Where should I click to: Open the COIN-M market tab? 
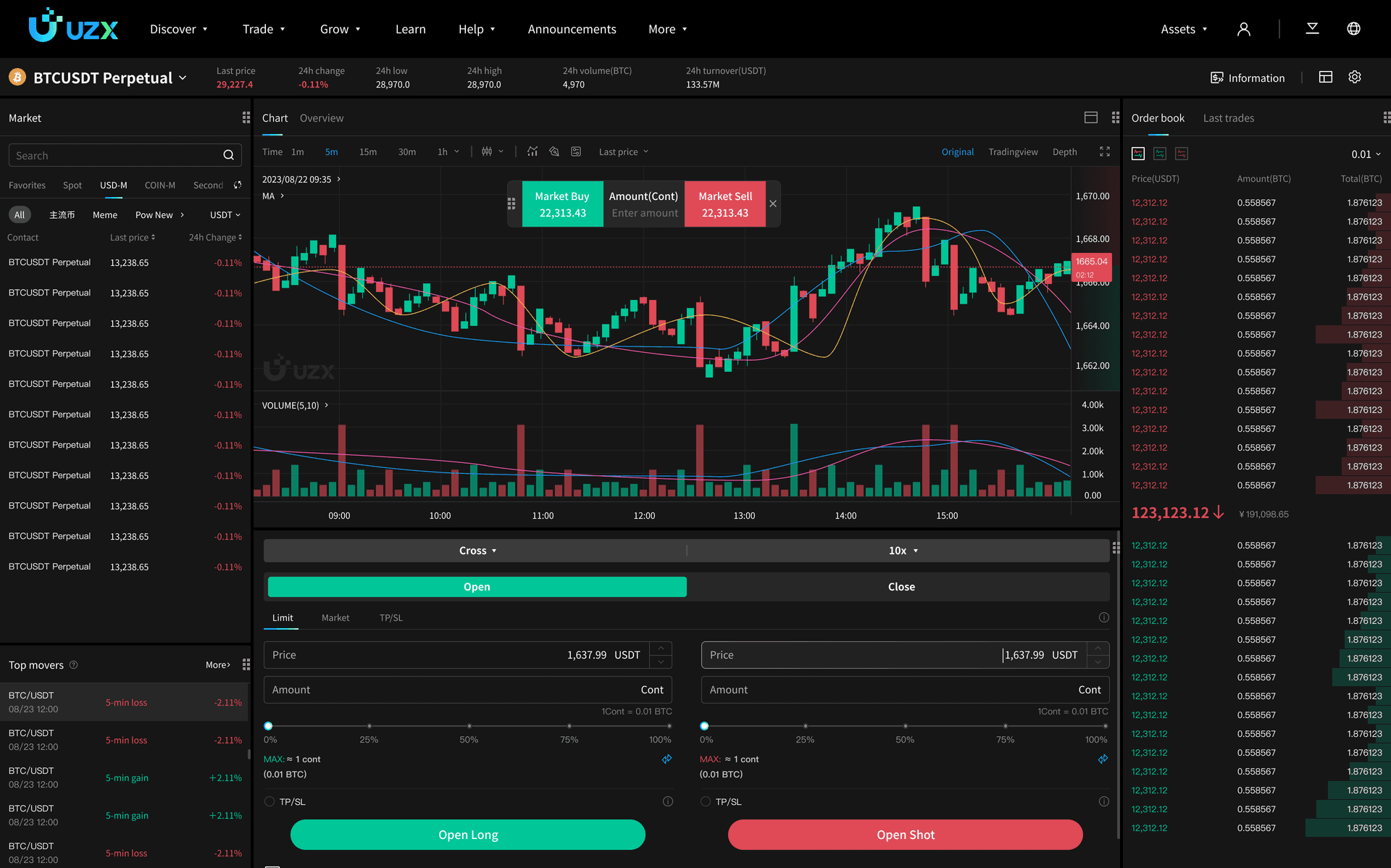[159, 185]
